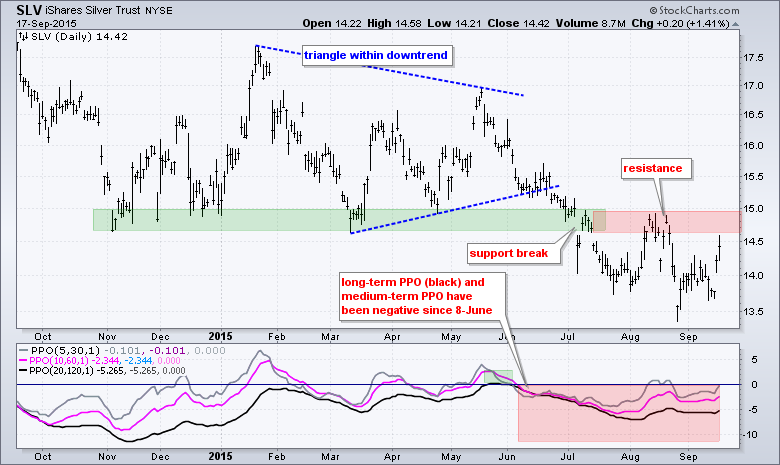Click the Aug label under price chart
780x465 pixels.
pyautogui.click(x=630, y=337)
